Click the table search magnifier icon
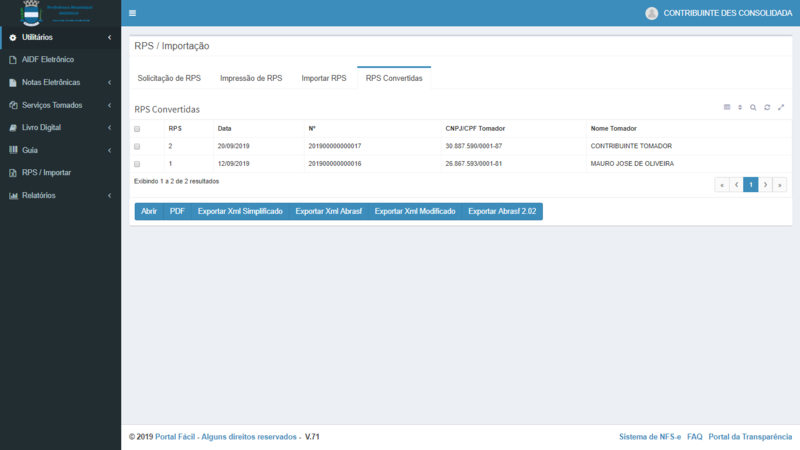 [753, 107]
